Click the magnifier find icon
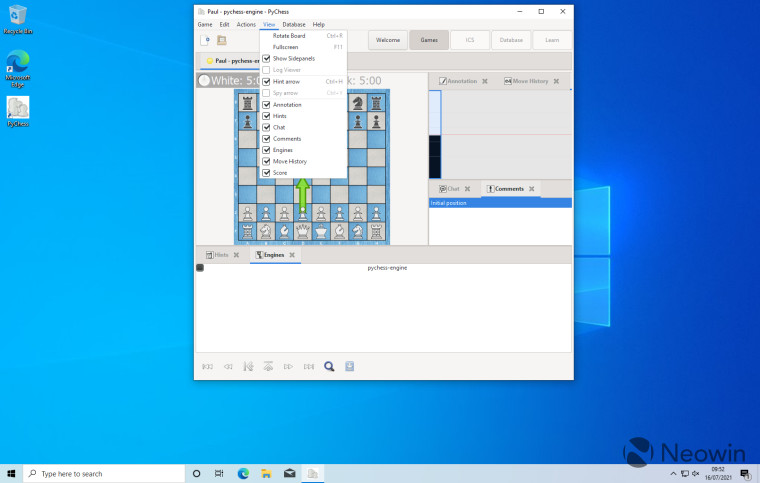This screenshot has height=483, width=760. pos(329,366)
